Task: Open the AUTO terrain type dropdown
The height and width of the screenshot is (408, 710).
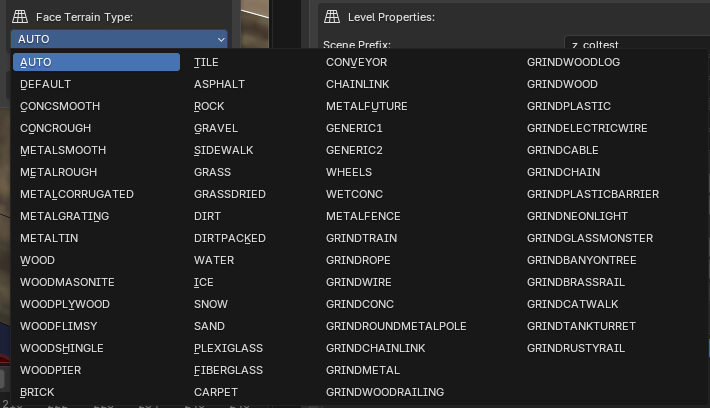Action: tap(119, 39)
